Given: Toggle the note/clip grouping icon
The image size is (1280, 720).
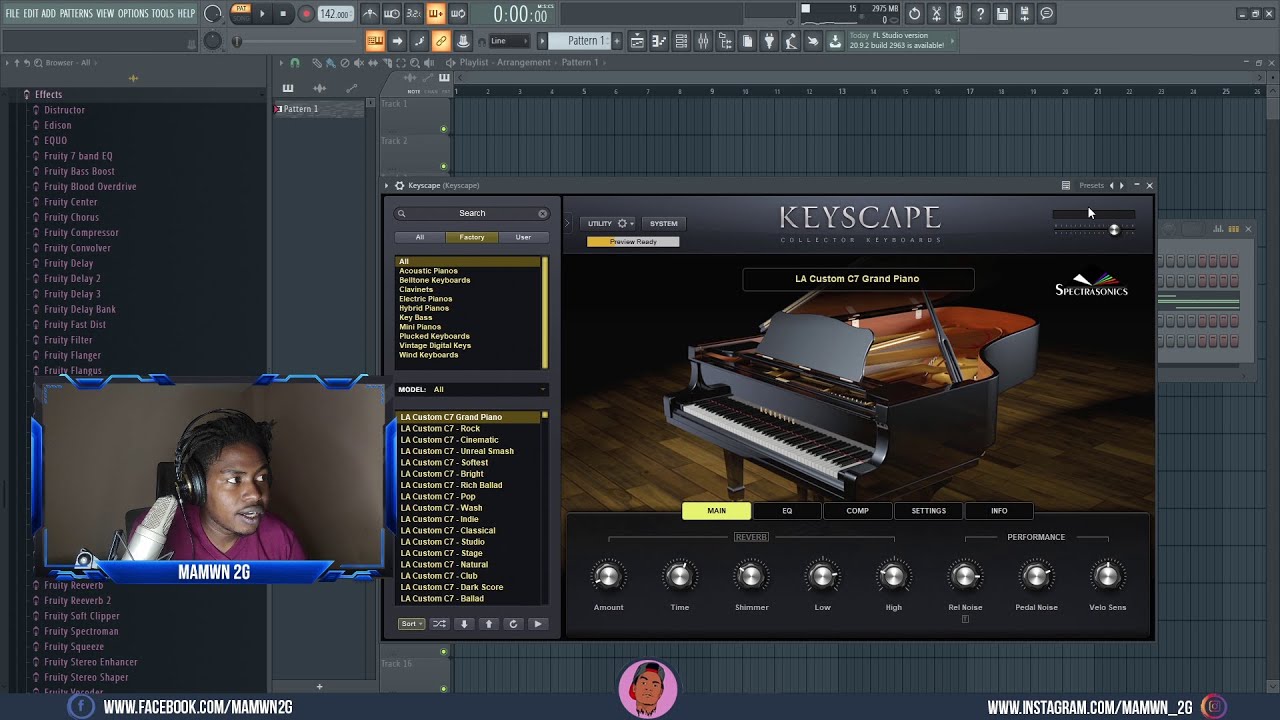Looking at the screenshot, I should pos(419,41).
